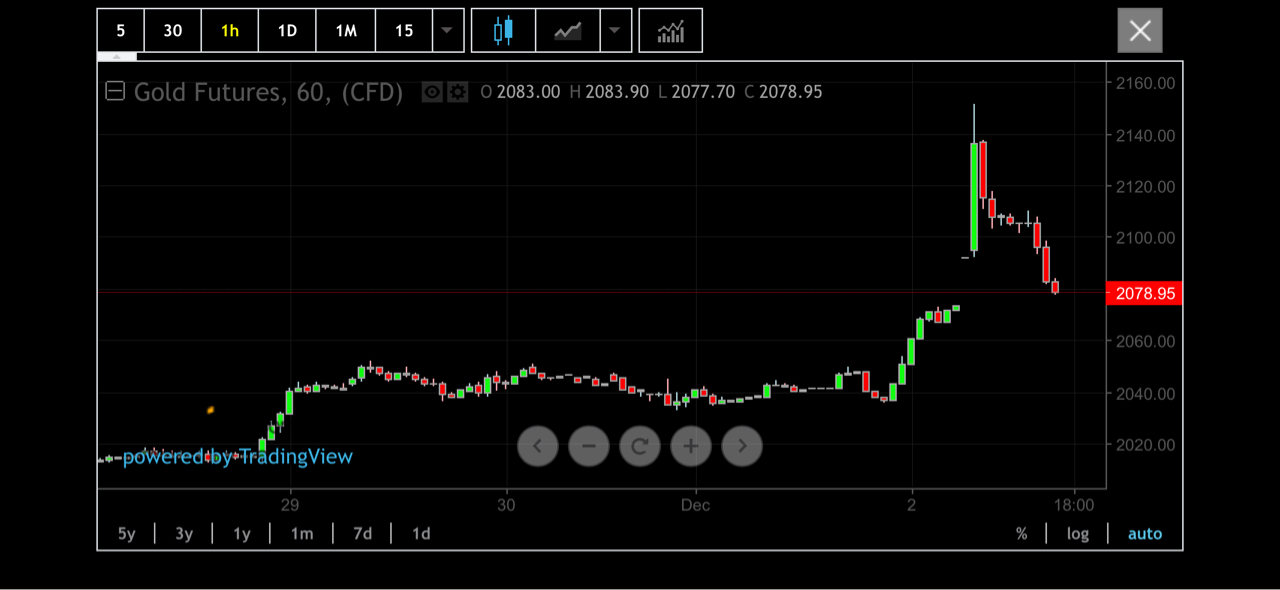Choose the 1M interval
1280x590 pixels.
click(x=346, y=30)
